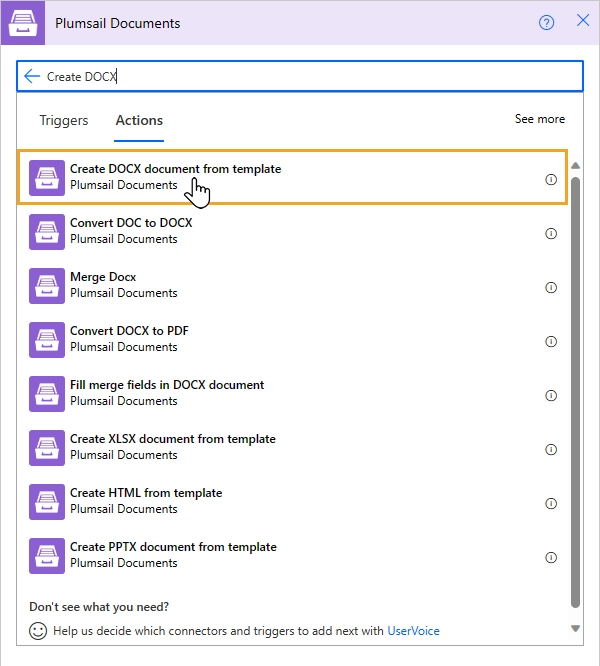Viewport: 600px width, 666px height.
Task: Open the UserVoice link
Action: [413, 631]
